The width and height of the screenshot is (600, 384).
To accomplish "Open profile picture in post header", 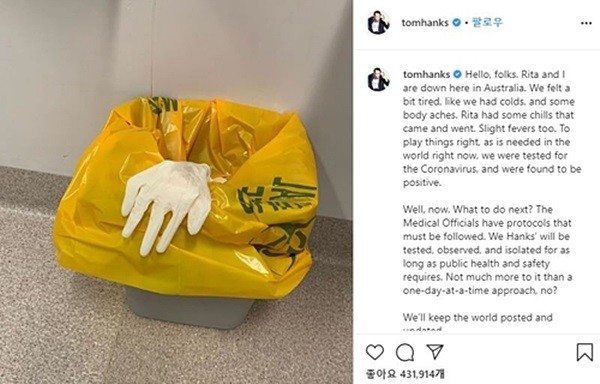I will pyautogui.click(x=378, y=23).
